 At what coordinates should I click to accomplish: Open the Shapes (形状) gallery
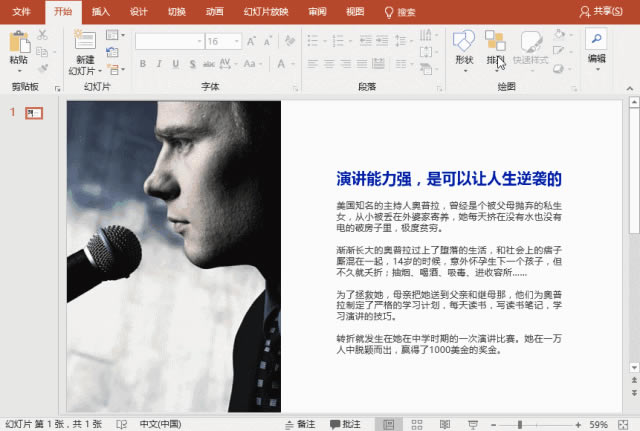pos(464,50)
